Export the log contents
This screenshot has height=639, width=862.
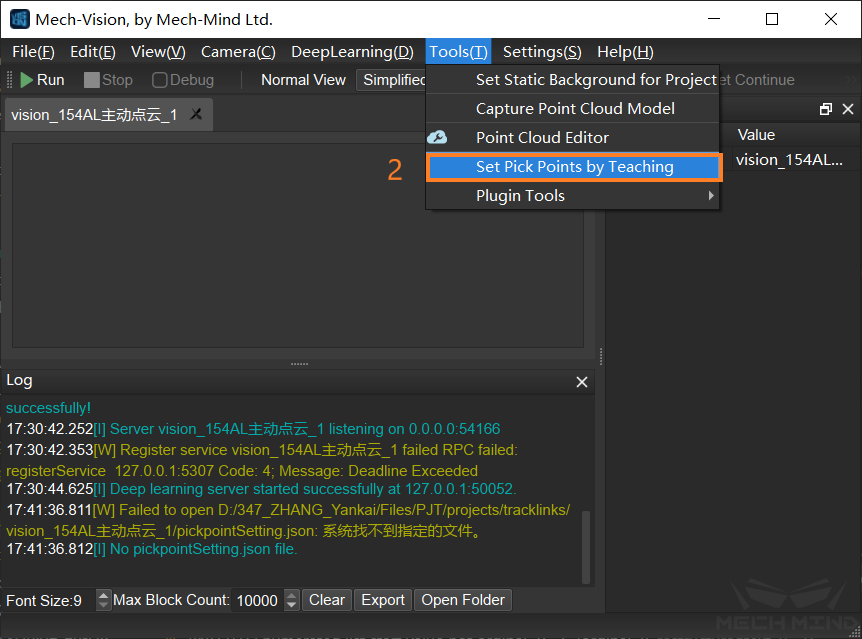(383, 600)
